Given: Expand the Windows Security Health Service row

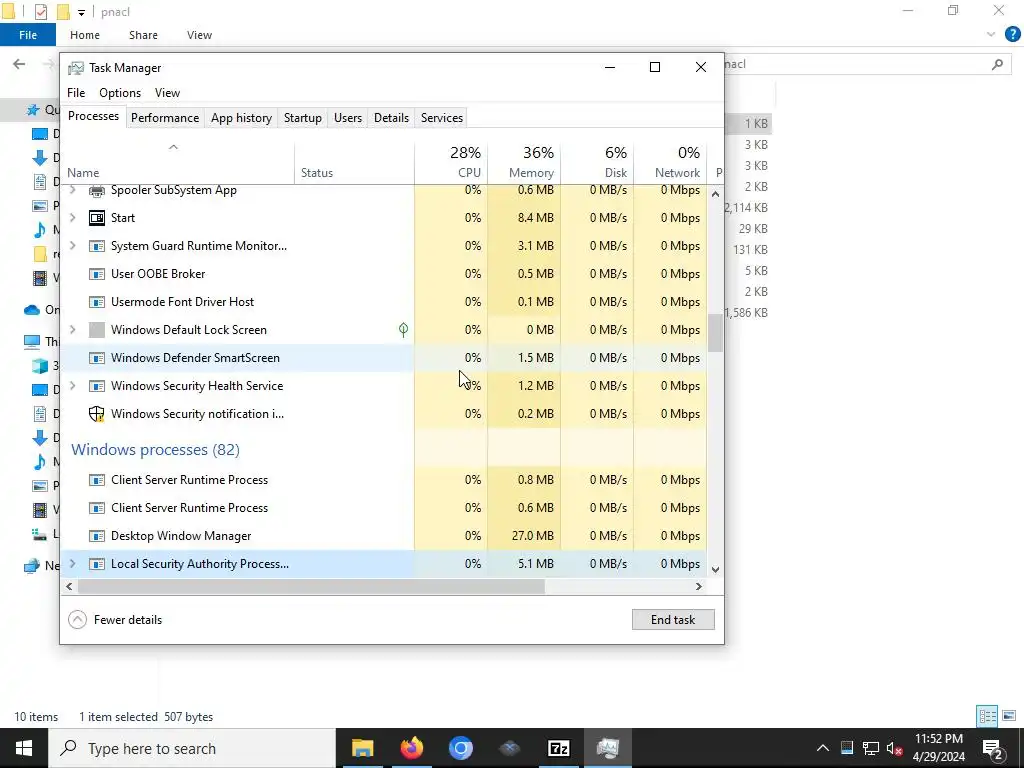Looking at the screenshot, I should (72, 386).
